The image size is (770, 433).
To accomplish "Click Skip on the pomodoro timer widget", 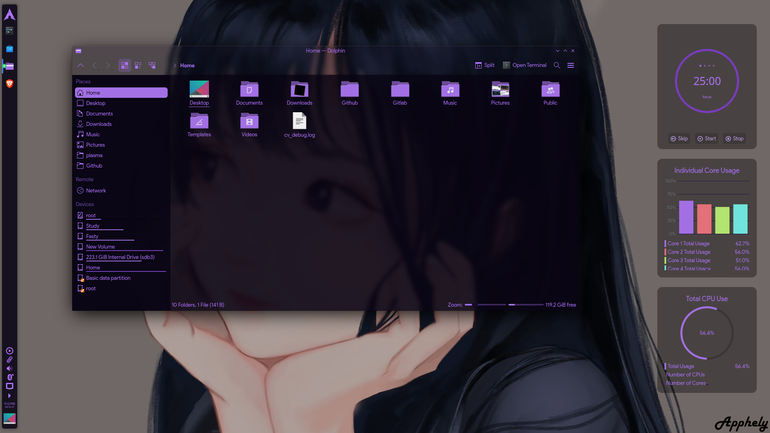I will [x=679, y=139].
